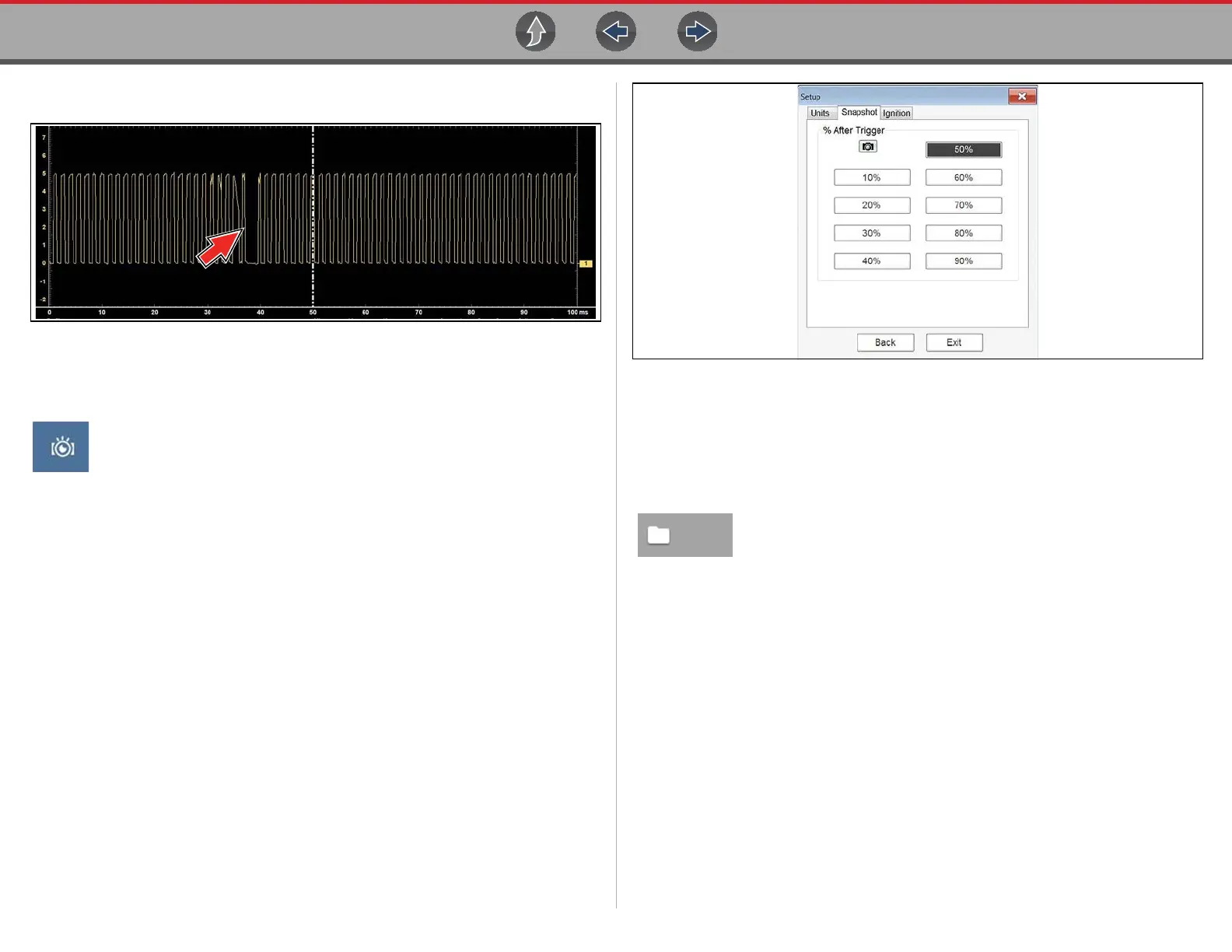
Task: Click camera icon under % After Trigger
Action: 868,146
